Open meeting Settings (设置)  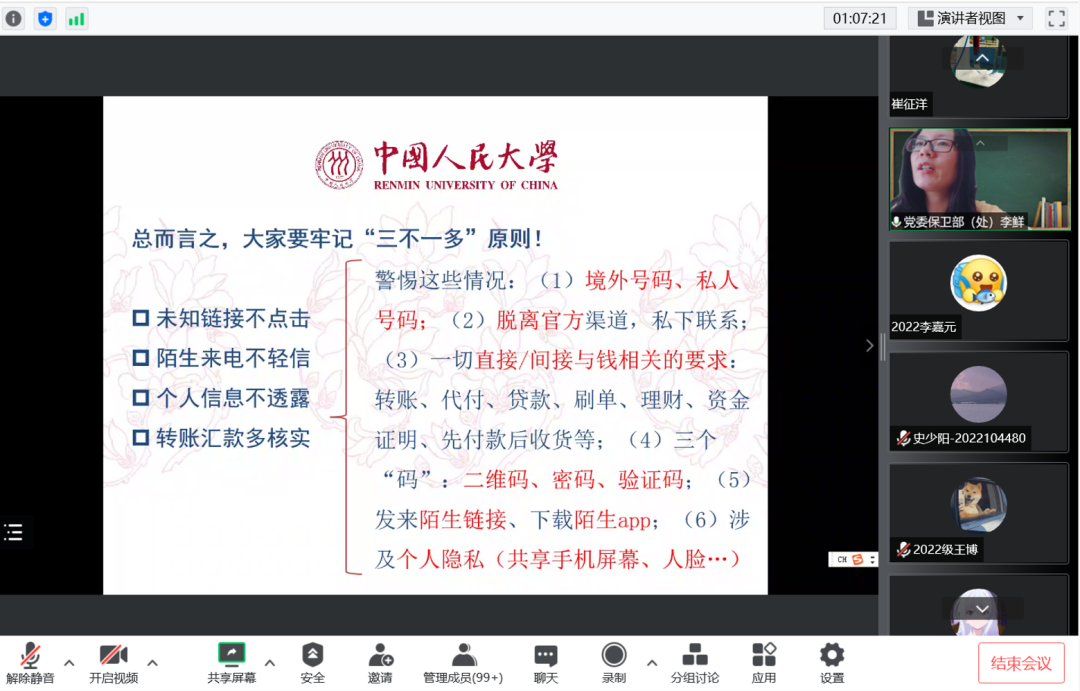[x=832, y=663]
